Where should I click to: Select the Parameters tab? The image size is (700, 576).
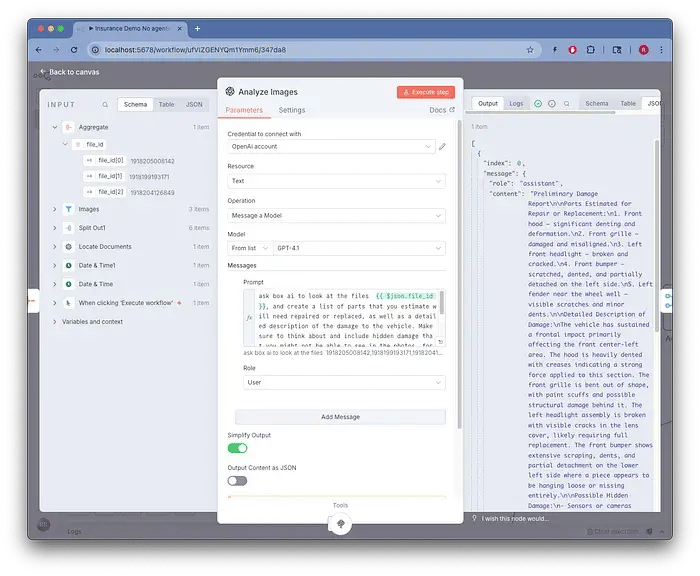pyautogui.click(x=244, y=110)
